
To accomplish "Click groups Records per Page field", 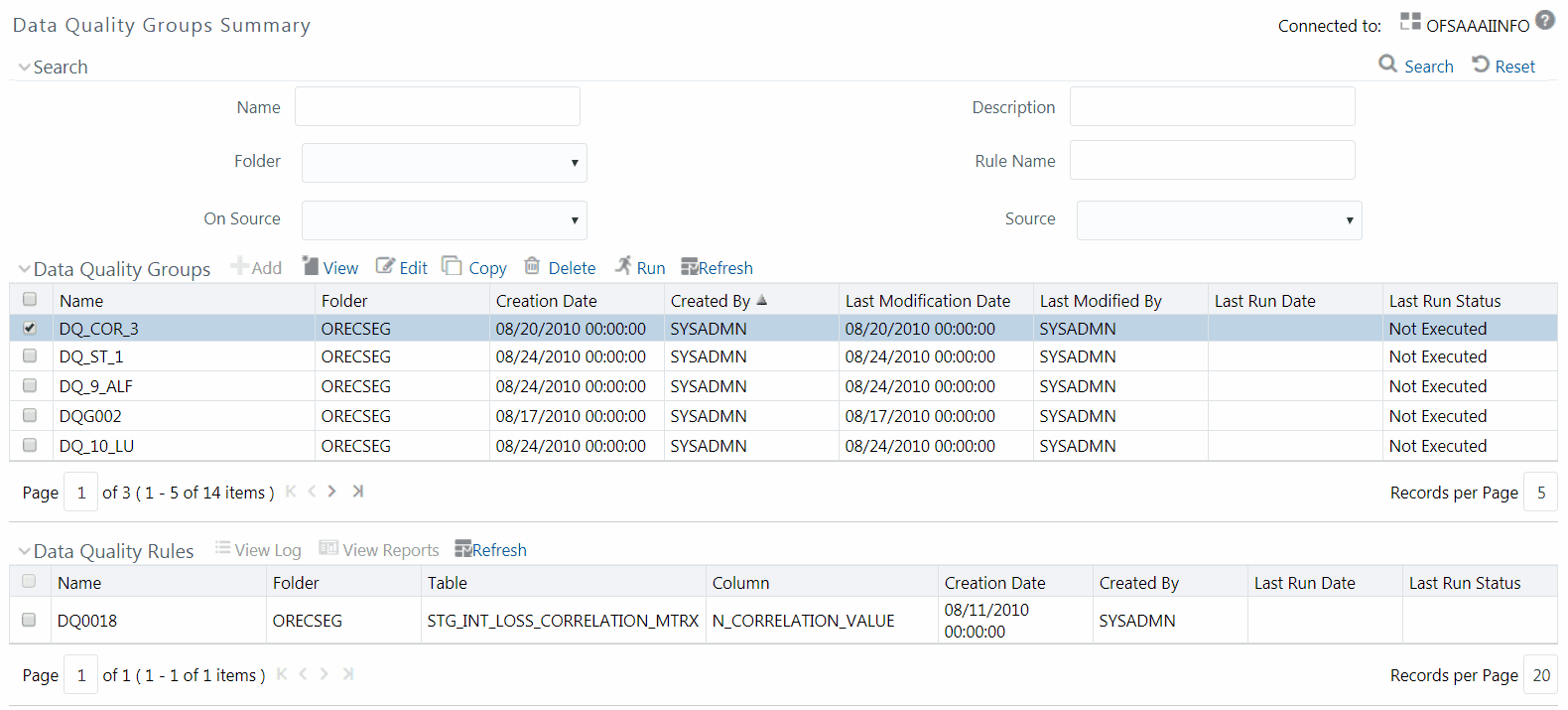I will click(x=1541, y=493).
